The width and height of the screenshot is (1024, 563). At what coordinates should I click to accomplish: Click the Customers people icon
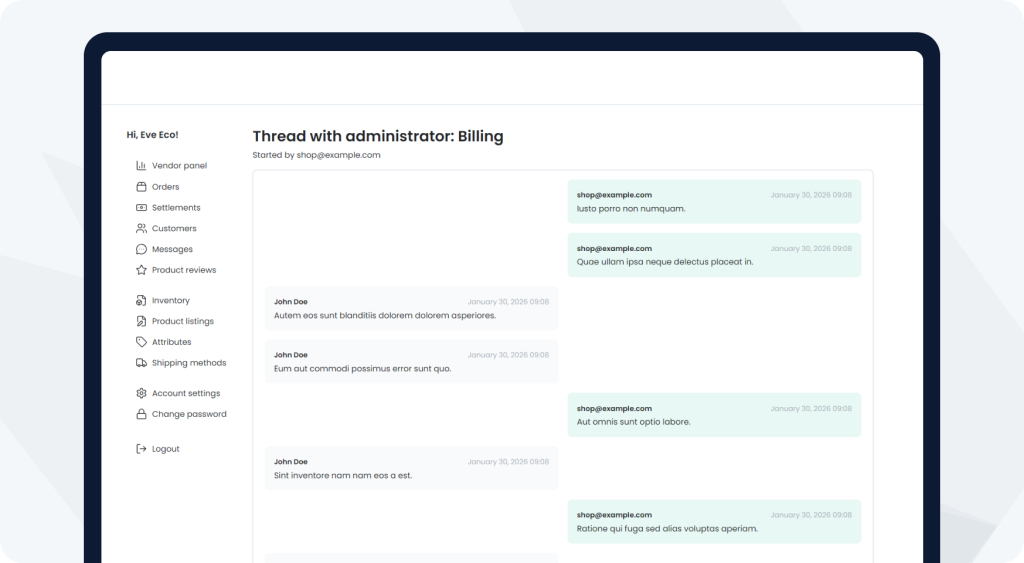click(141, 229)
